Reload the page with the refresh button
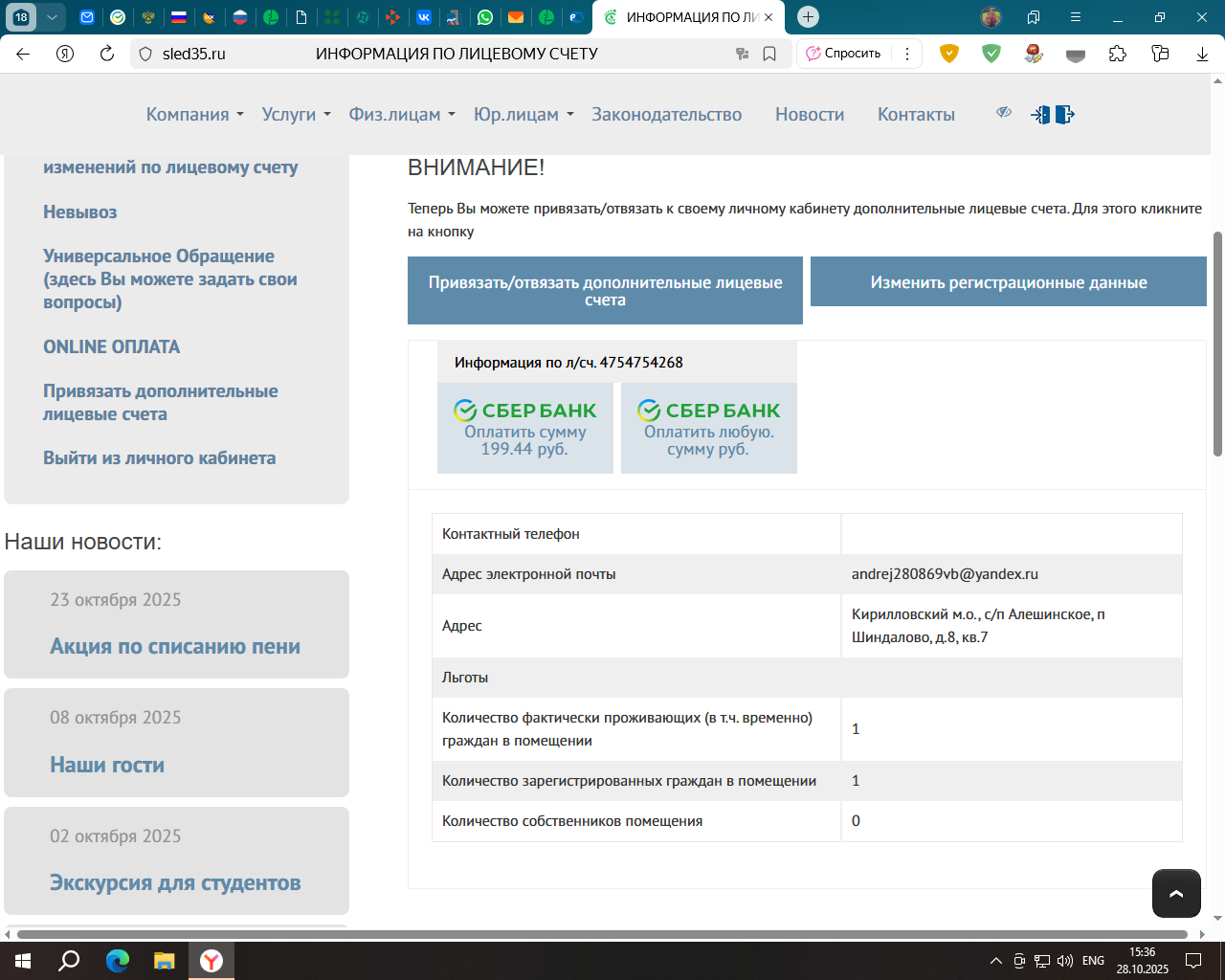The image size is (1225, 980). coord(107,54)
